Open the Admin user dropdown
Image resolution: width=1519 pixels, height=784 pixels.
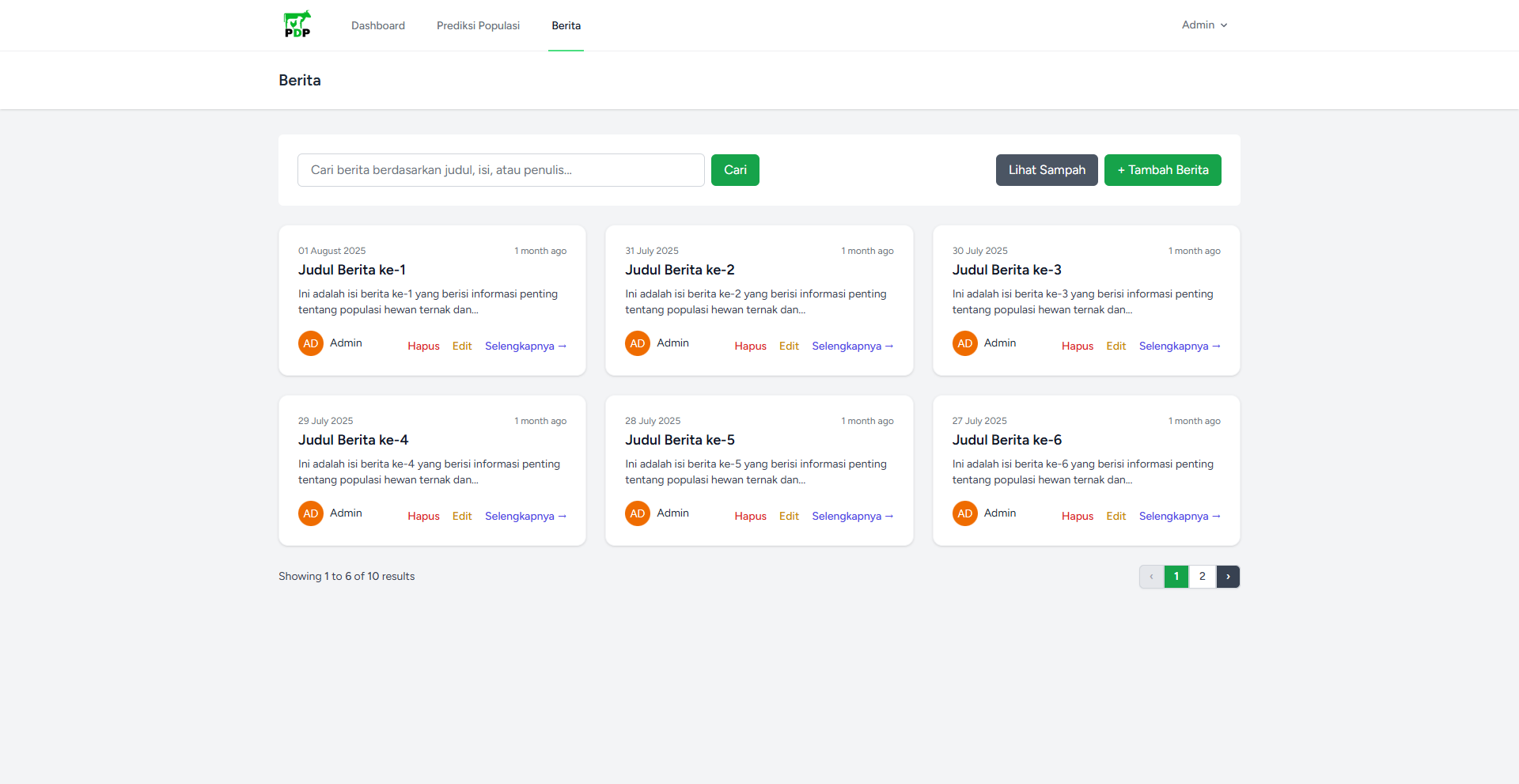[x=1204, y=25]
